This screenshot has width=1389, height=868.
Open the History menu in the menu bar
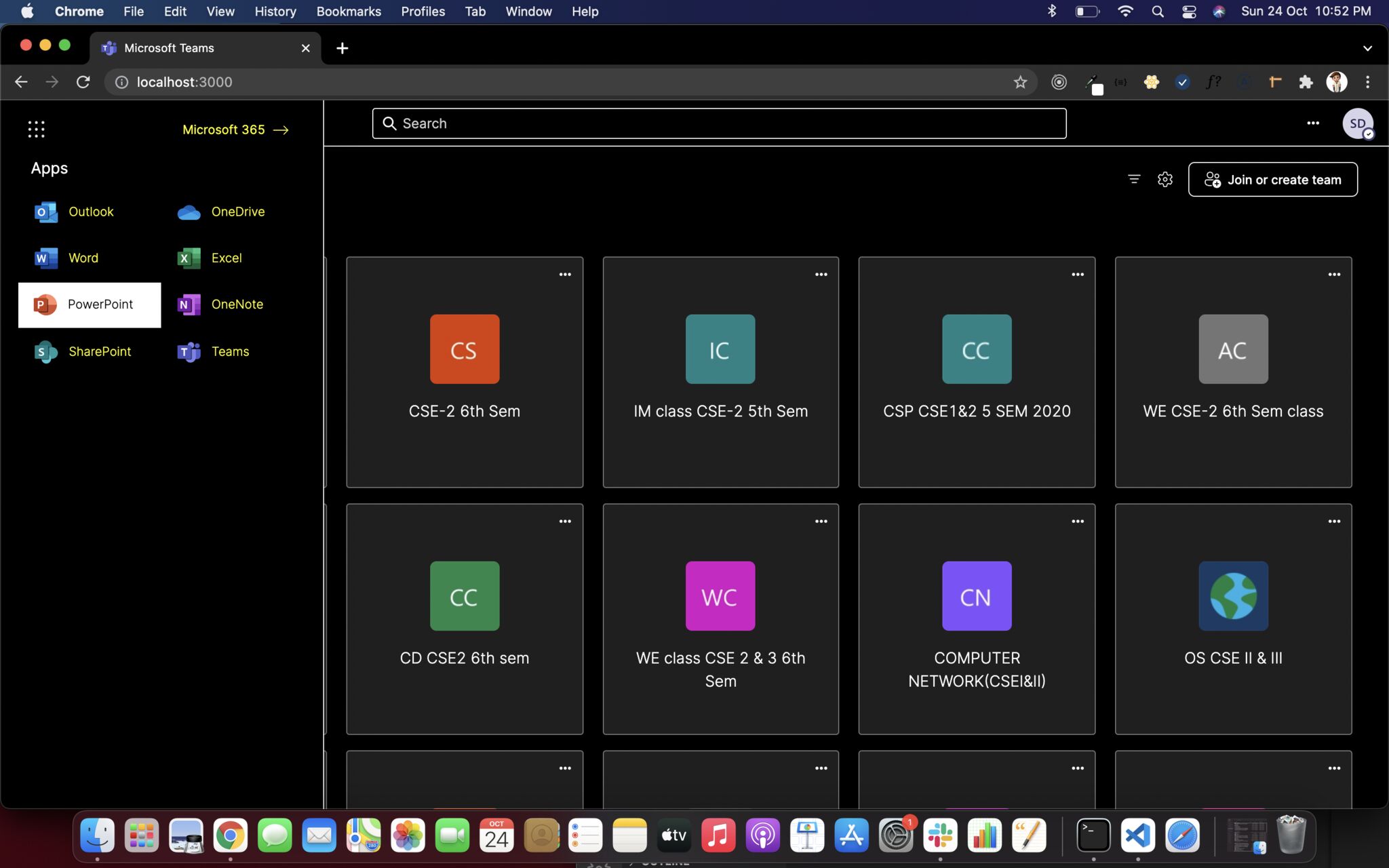[x=275, y=12]
